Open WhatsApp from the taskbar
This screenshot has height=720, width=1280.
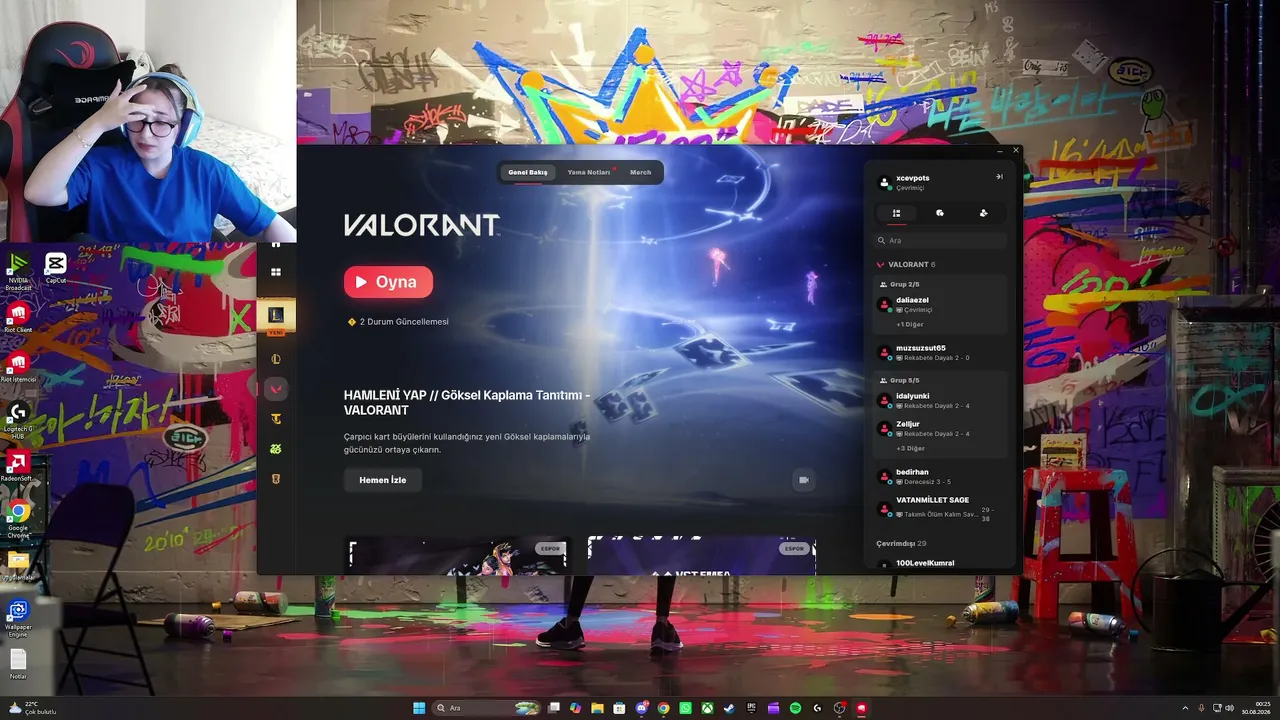tap(685, 708)
